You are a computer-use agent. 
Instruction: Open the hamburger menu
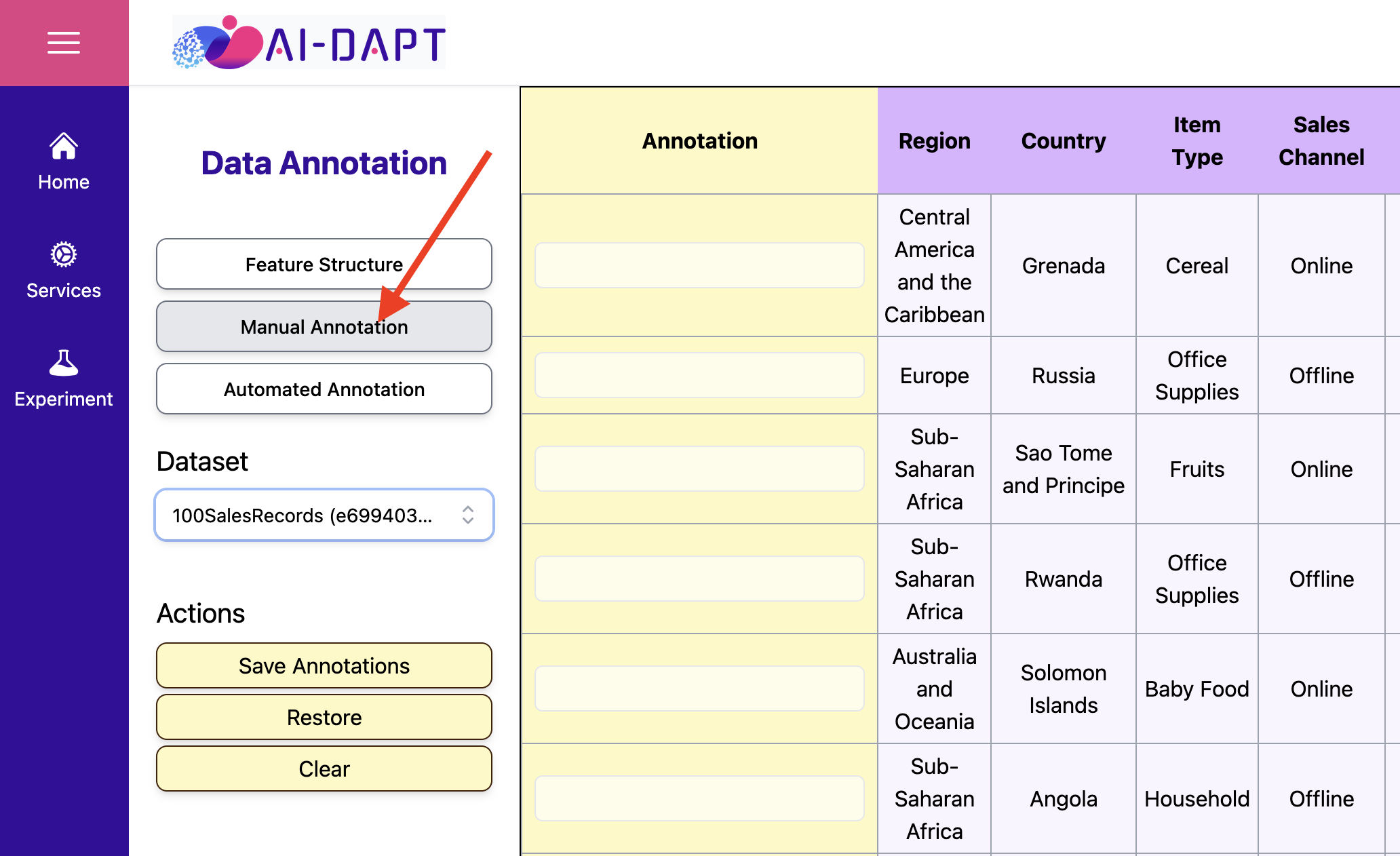[x=64, y=43]
